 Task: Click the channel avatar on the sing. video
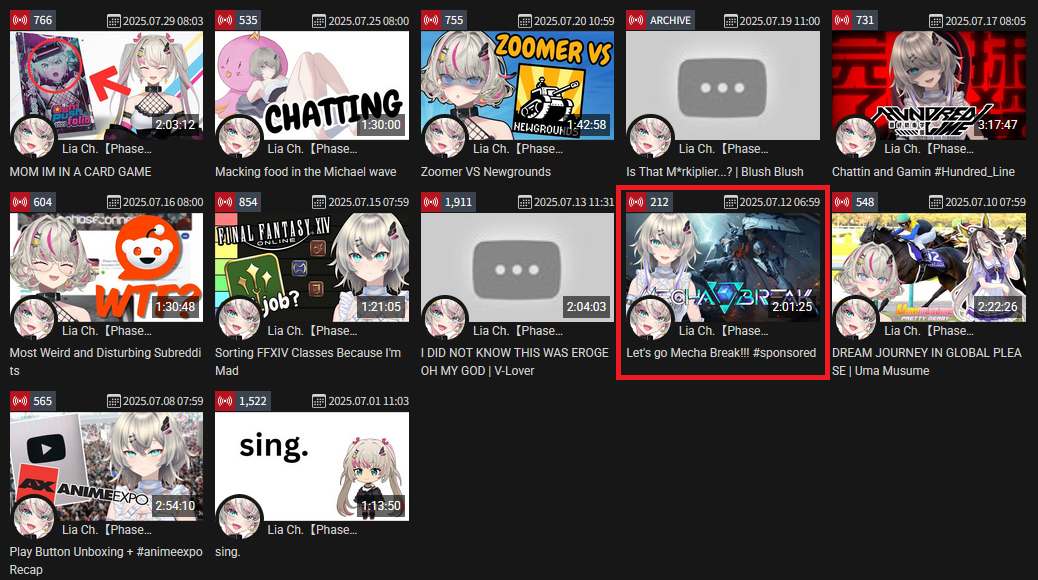pos(239,518)
